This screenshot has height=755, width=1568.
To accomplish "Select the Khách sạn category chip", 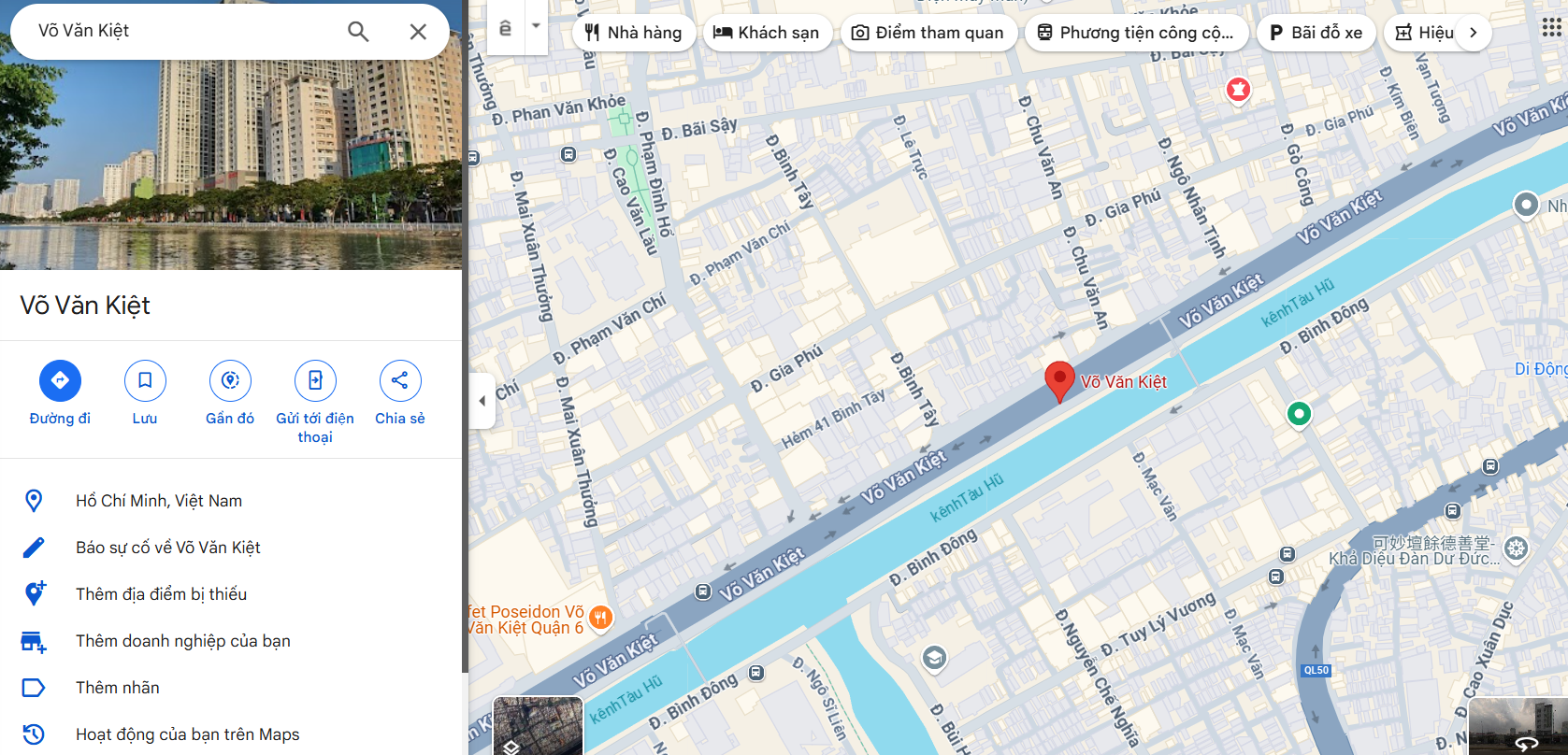I will click(766, 33).
